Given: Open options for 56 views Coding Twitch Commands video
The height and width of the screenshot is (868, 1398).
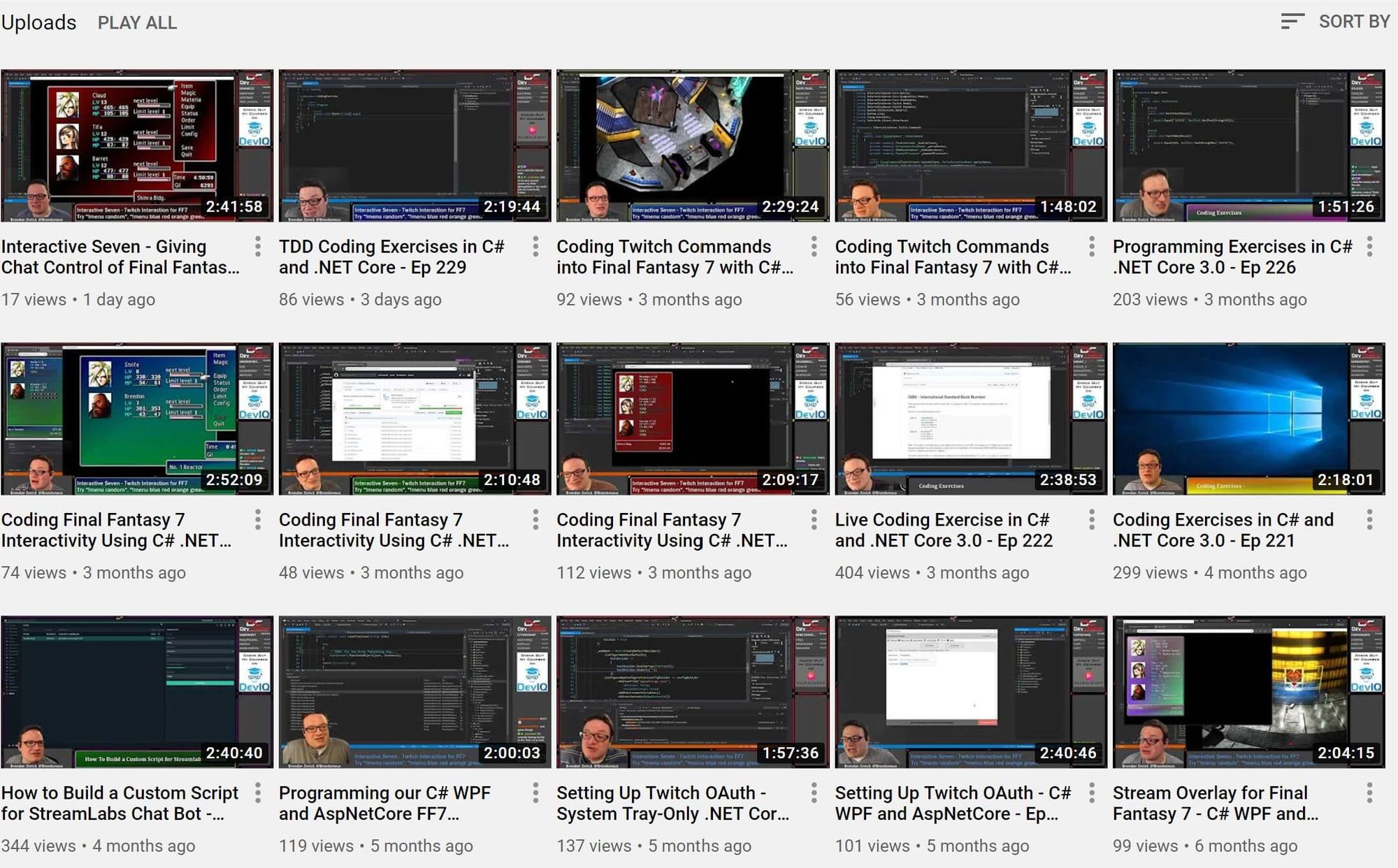Looking at the screenshot, I should pos(1091,246).
